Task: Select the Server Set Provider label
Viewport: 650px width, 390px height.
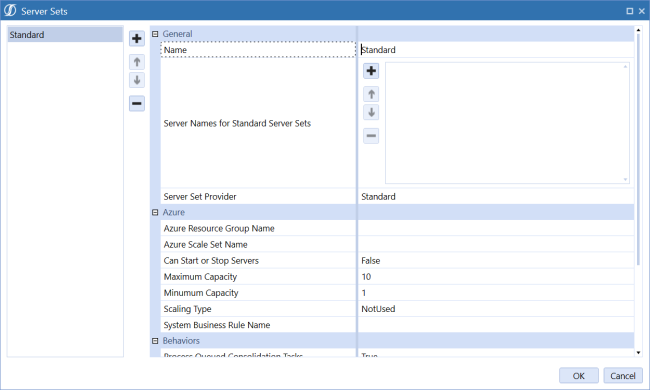Action: pos(200,196)
